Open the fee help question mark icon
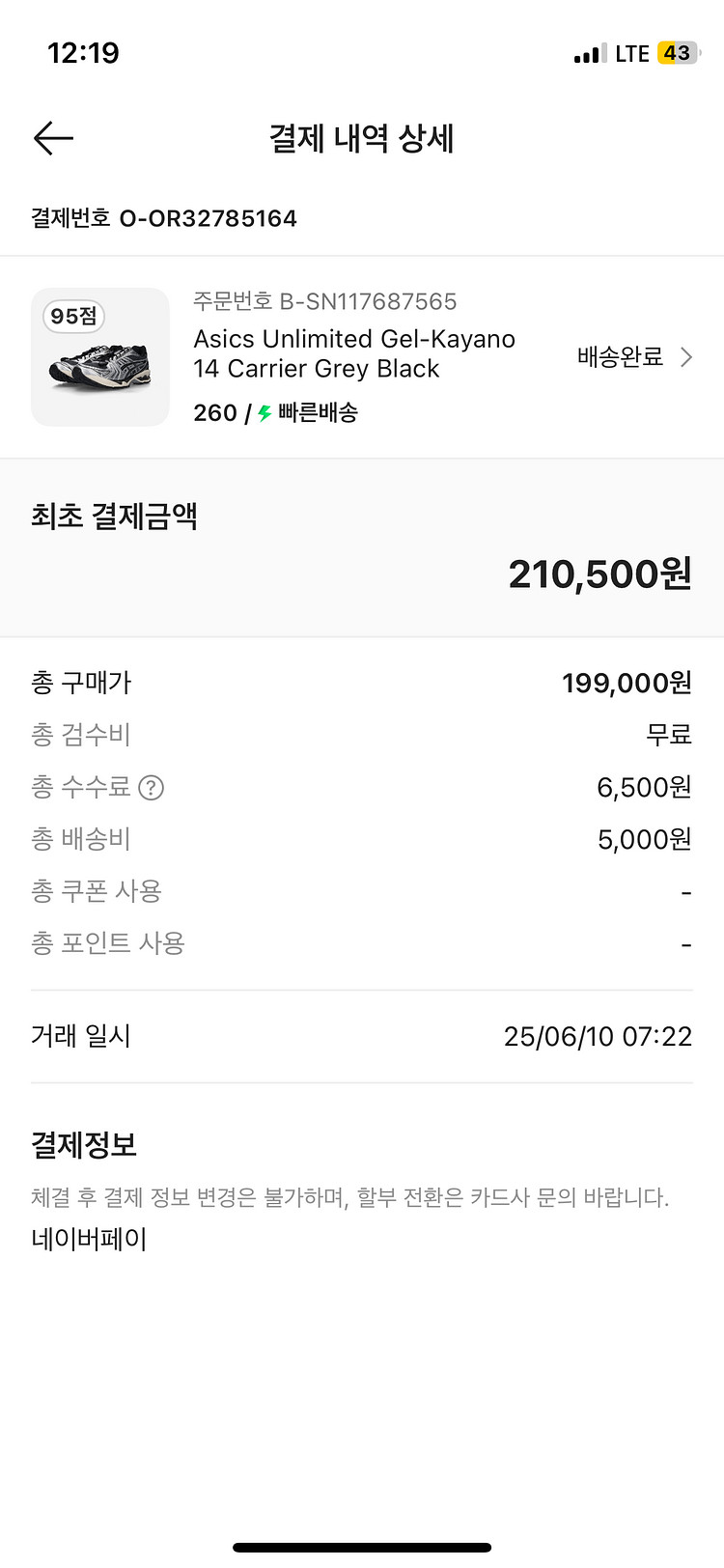The image size is (724, 1568). [152, 788]
